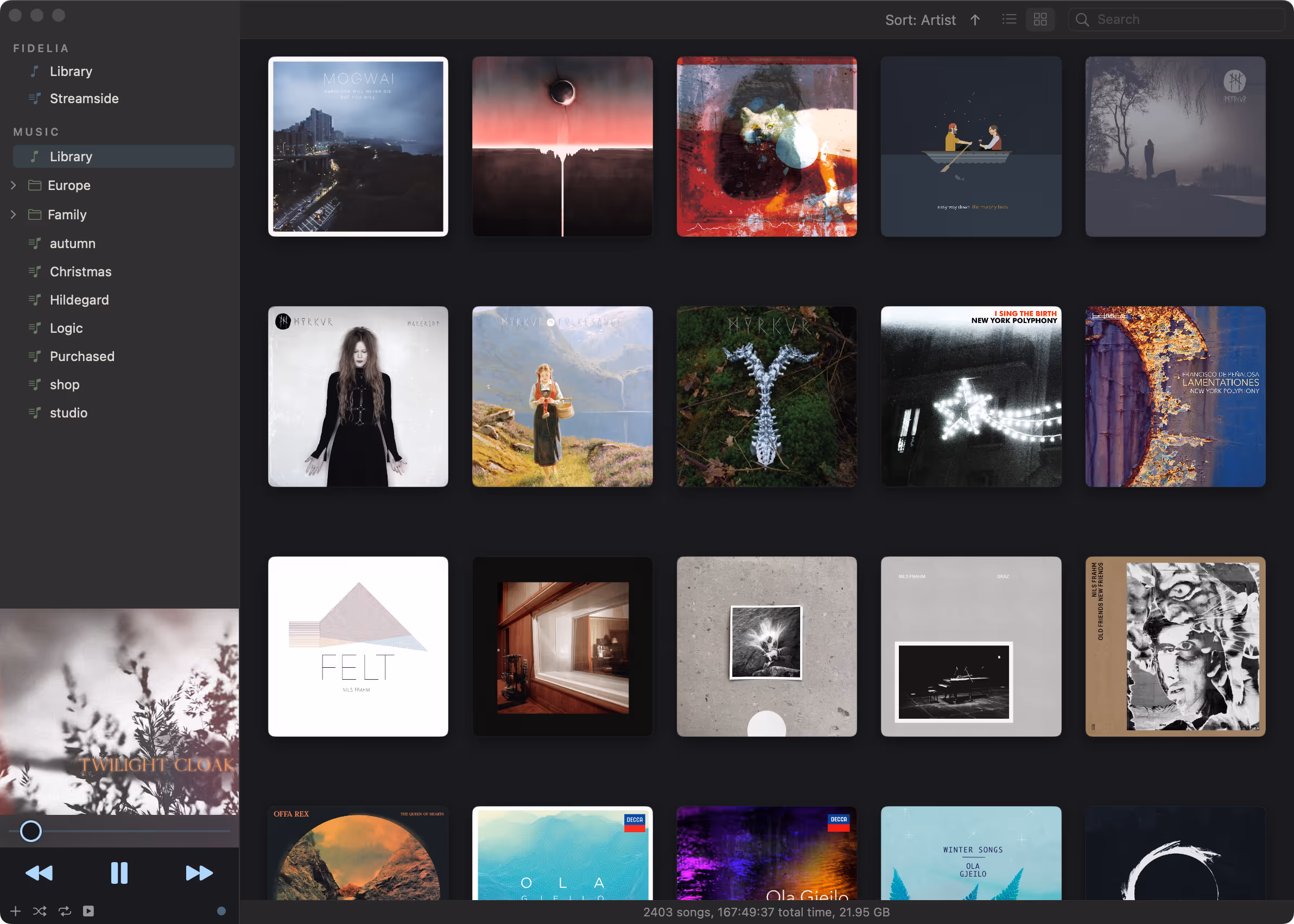Click the Europe folder icon

click(x=35, y=186)
